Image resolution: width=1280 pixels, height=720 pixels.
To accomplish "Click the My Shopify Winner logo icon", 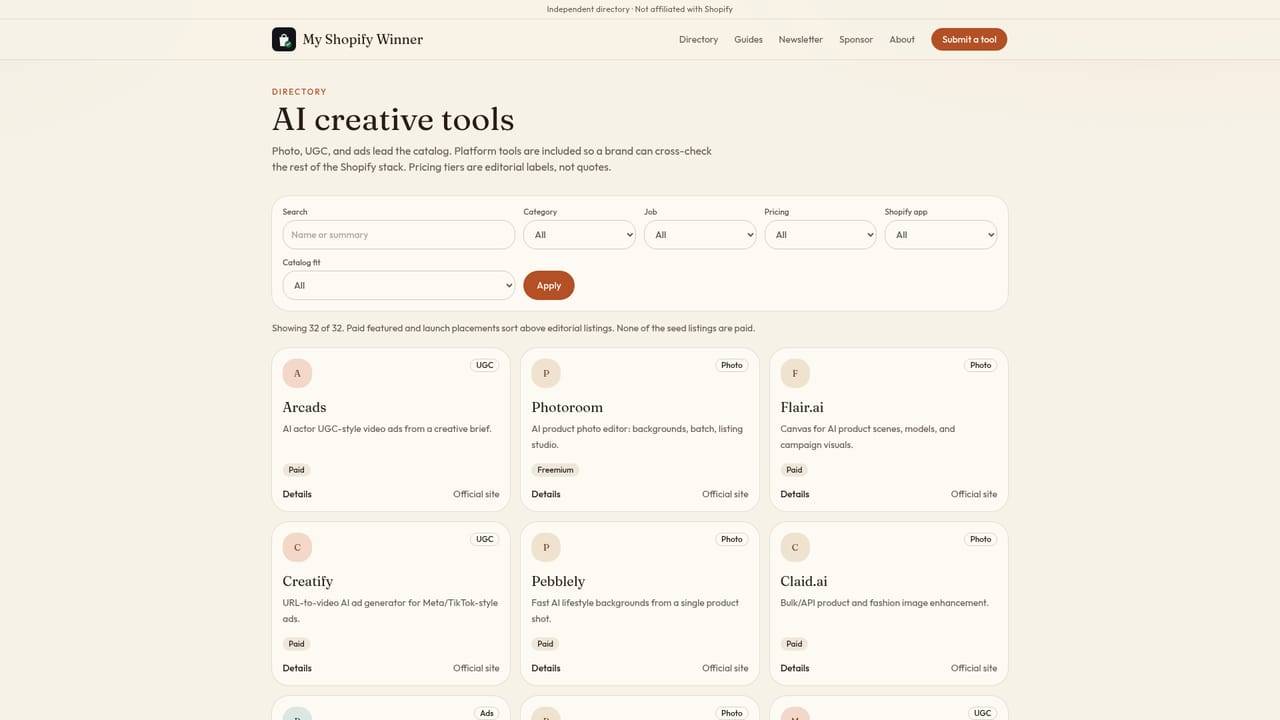I will [284, 39].
